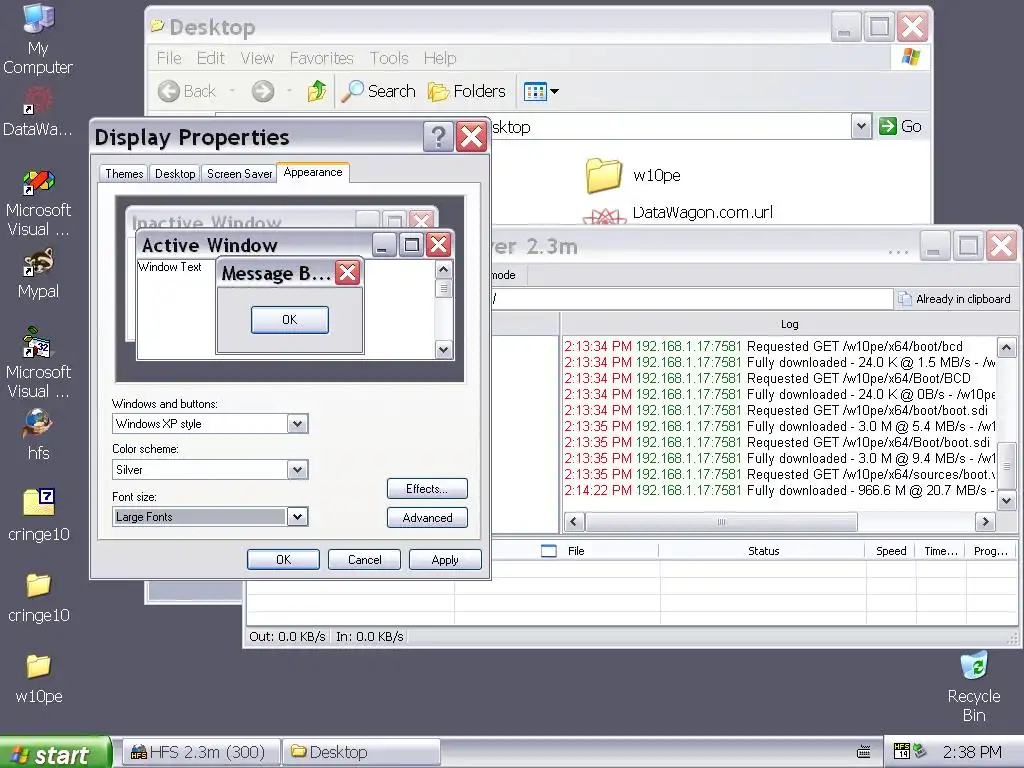The height and width of the screenshot is (768, 1024).
Task: Click the HFS tray icon in system tray
Action: click(901, 751)
